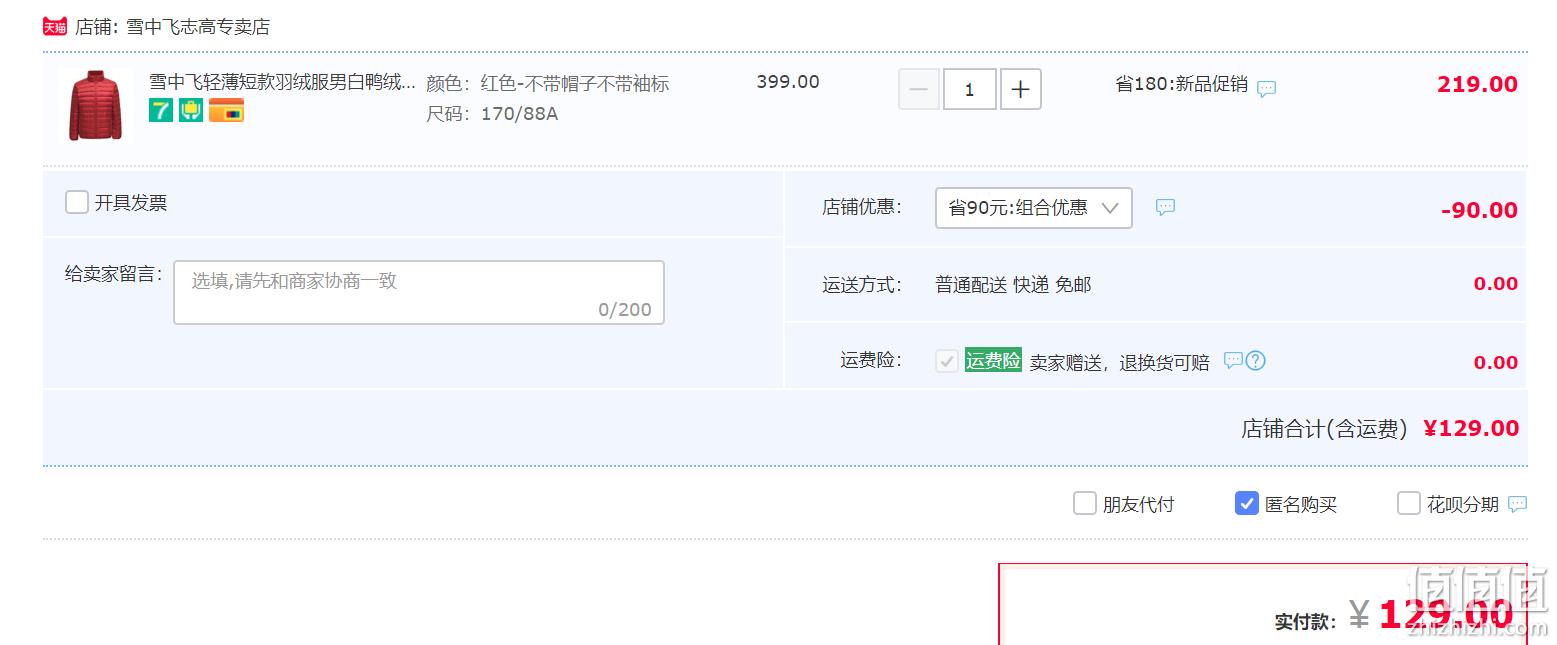Click the 给卖家留言 message text box

(419, 292)
